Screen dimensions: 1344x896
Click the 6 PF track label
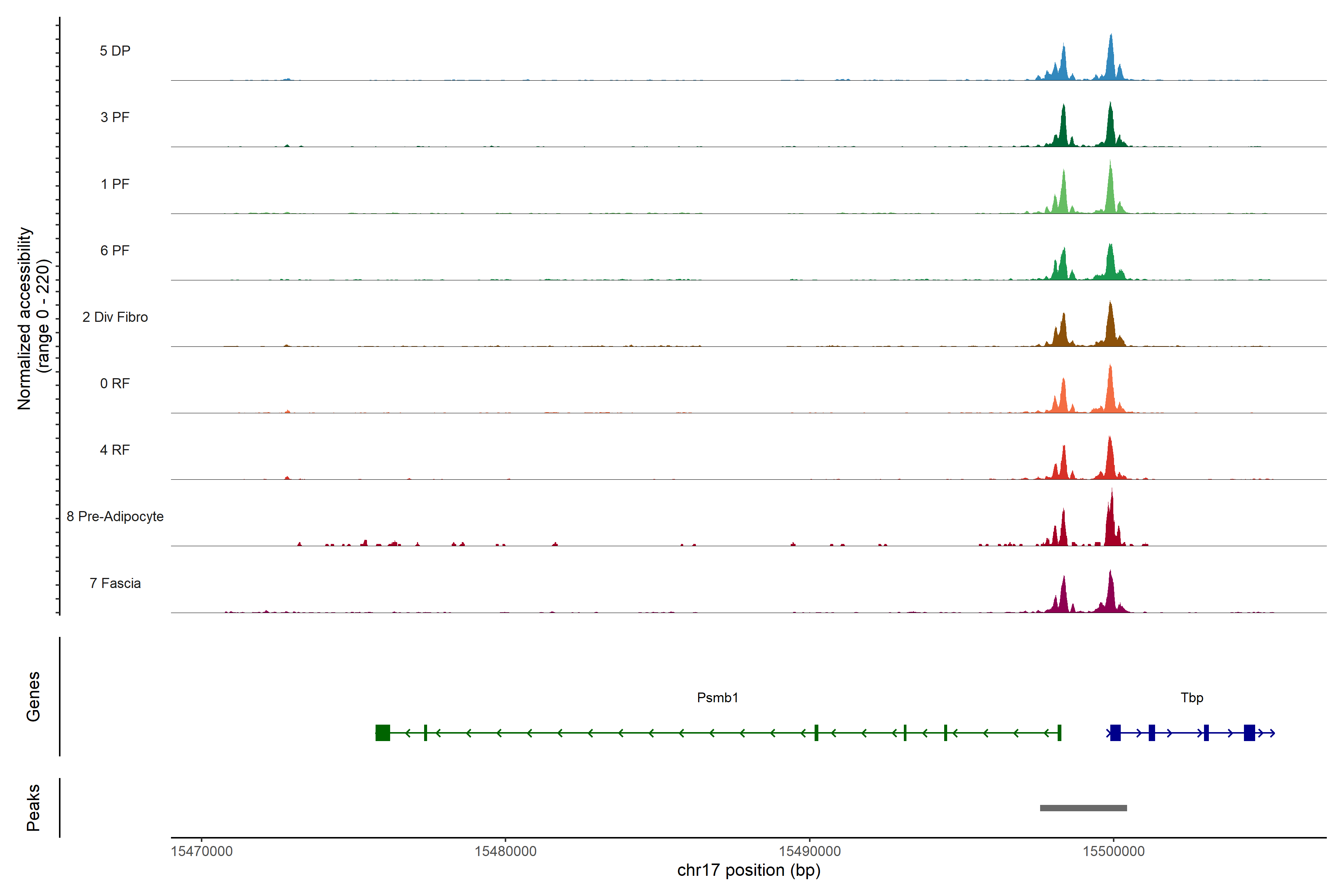115,250
